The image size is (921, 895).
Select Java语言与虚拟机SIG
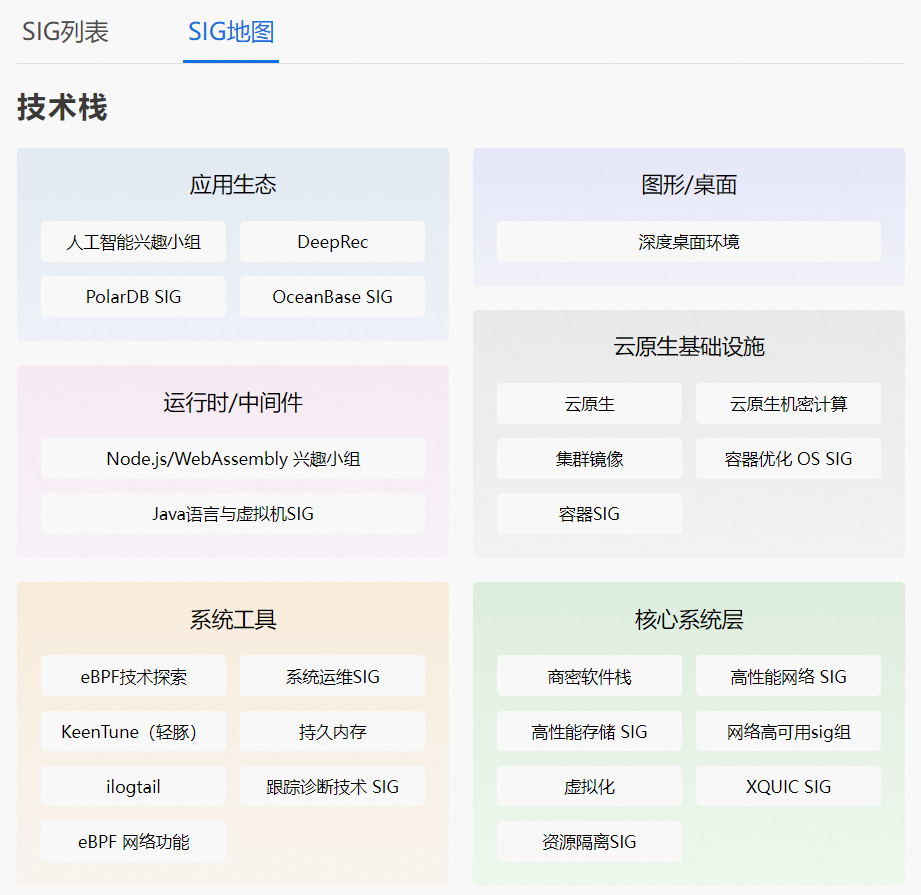point(232,513)
